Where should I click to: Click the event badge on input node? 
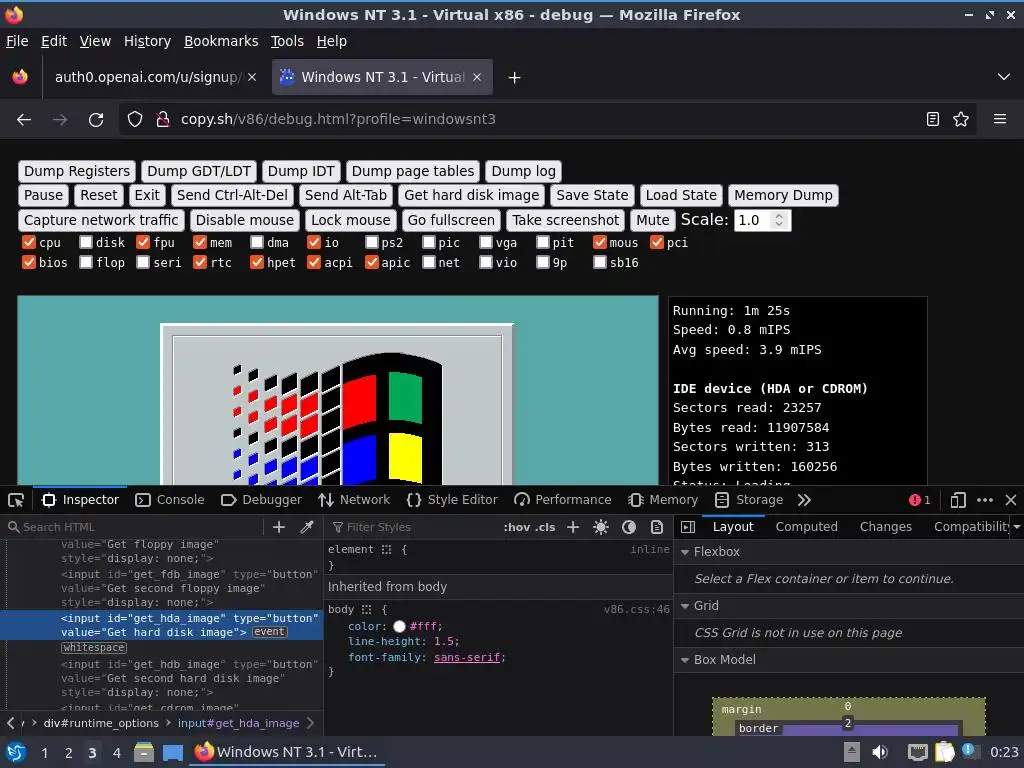(269, 632)
